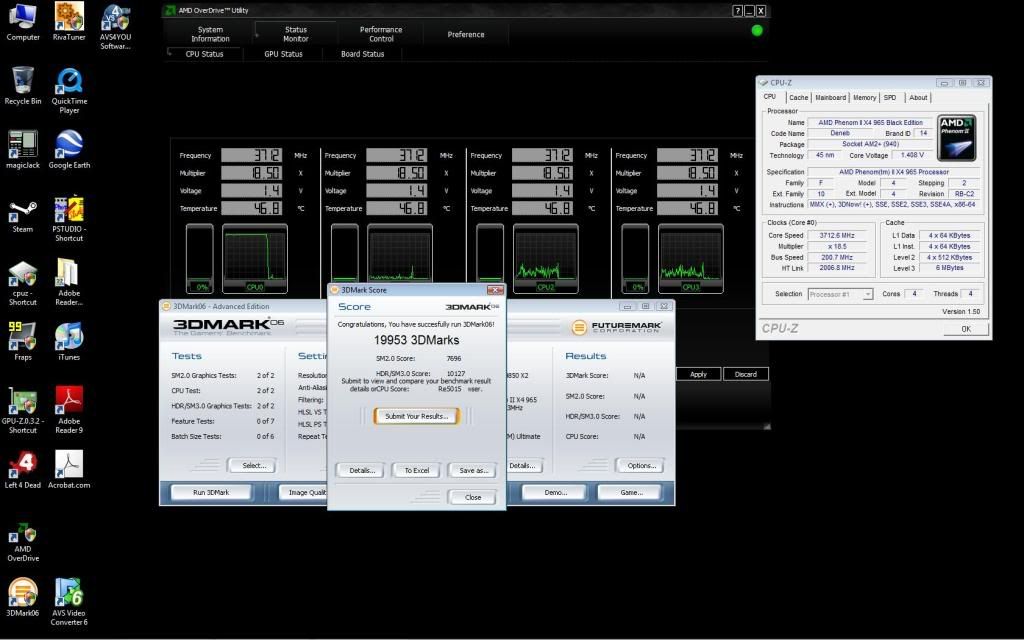1024x640 pixels.
Task: Click the Details button in 3DMark Score dialog
Action: click(362, 470)
